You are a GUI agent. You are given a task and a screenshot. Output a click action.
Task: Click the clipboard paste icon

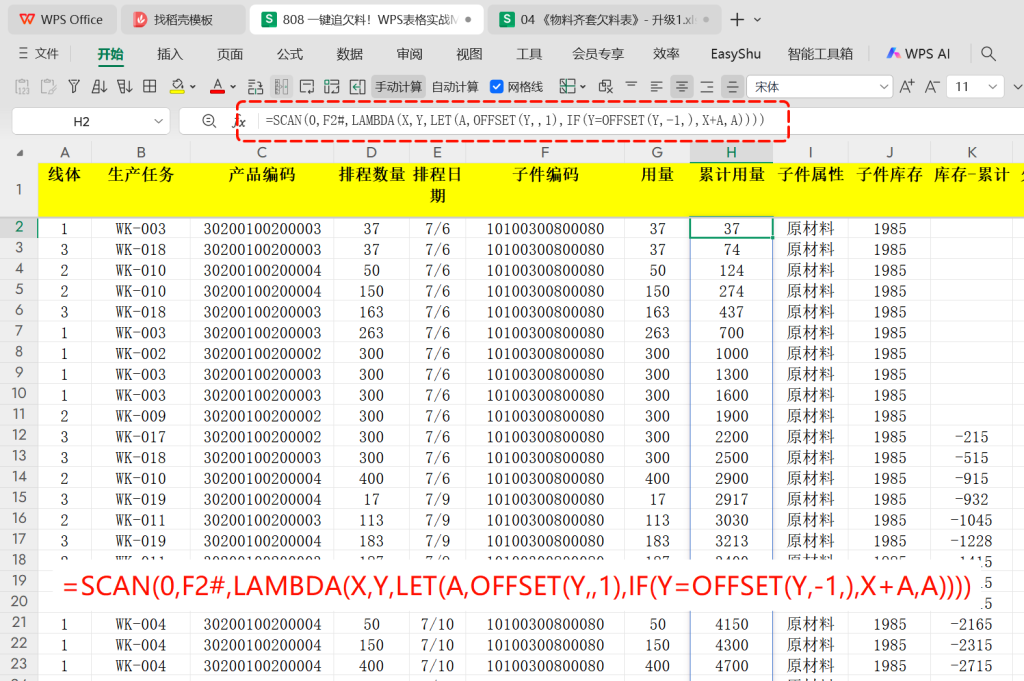48,87
